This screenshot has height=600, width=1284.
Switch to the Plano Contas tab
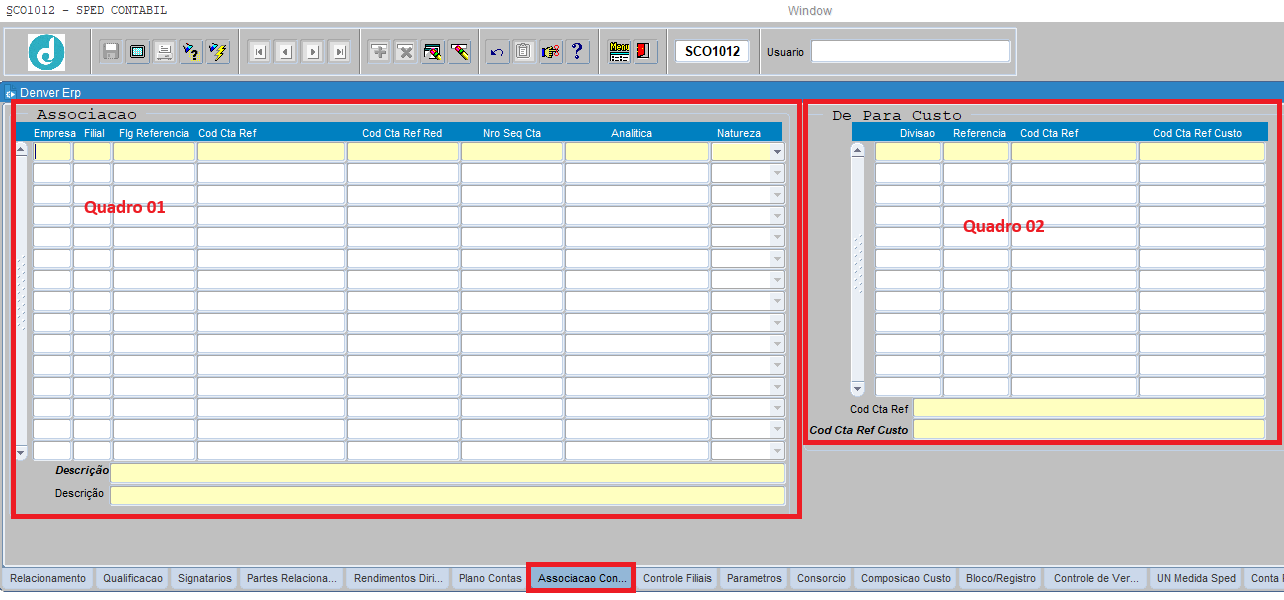pos(490,579)
